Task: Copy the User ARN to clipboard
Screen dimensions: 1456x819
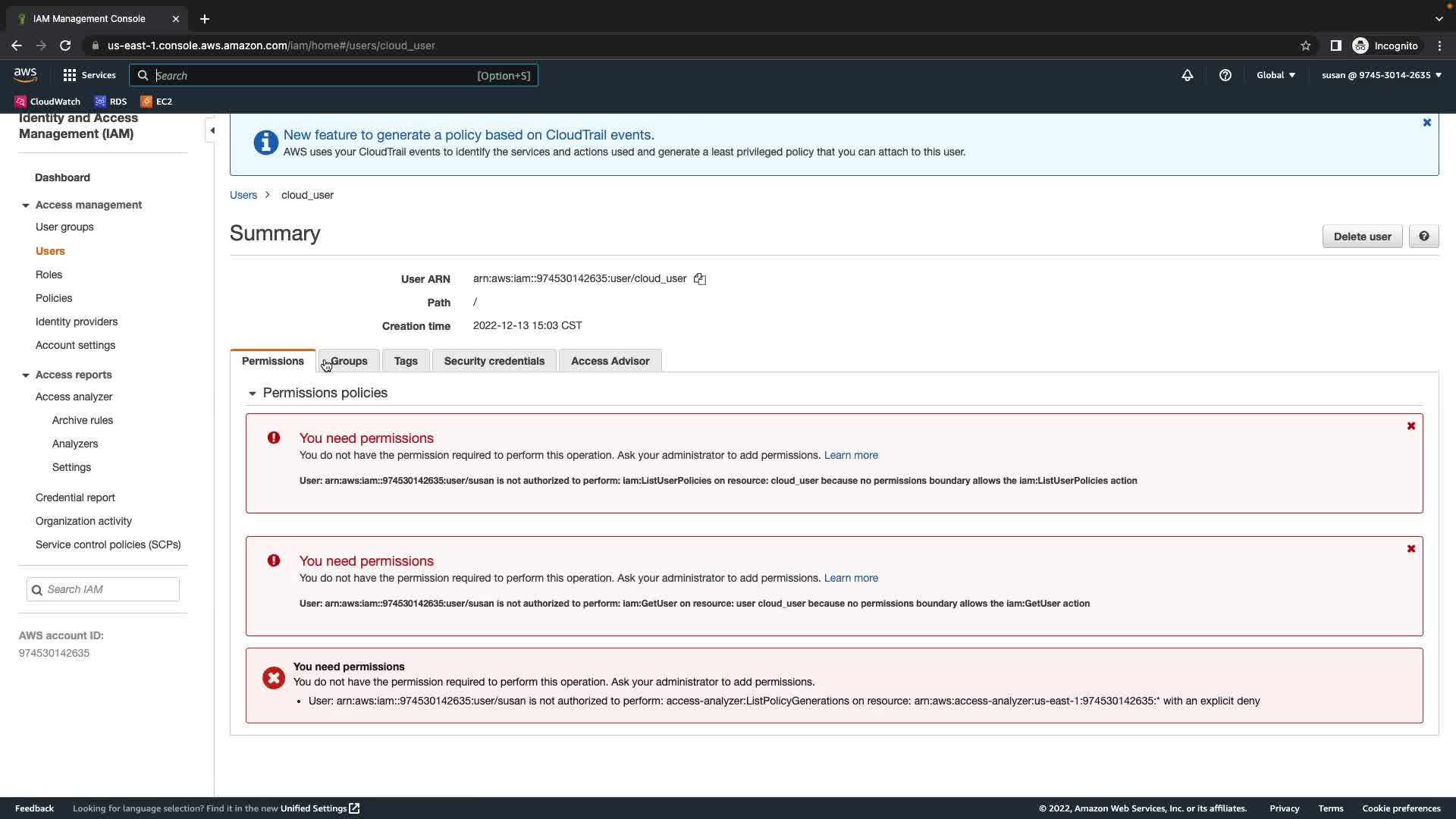Action: (699, 279)
